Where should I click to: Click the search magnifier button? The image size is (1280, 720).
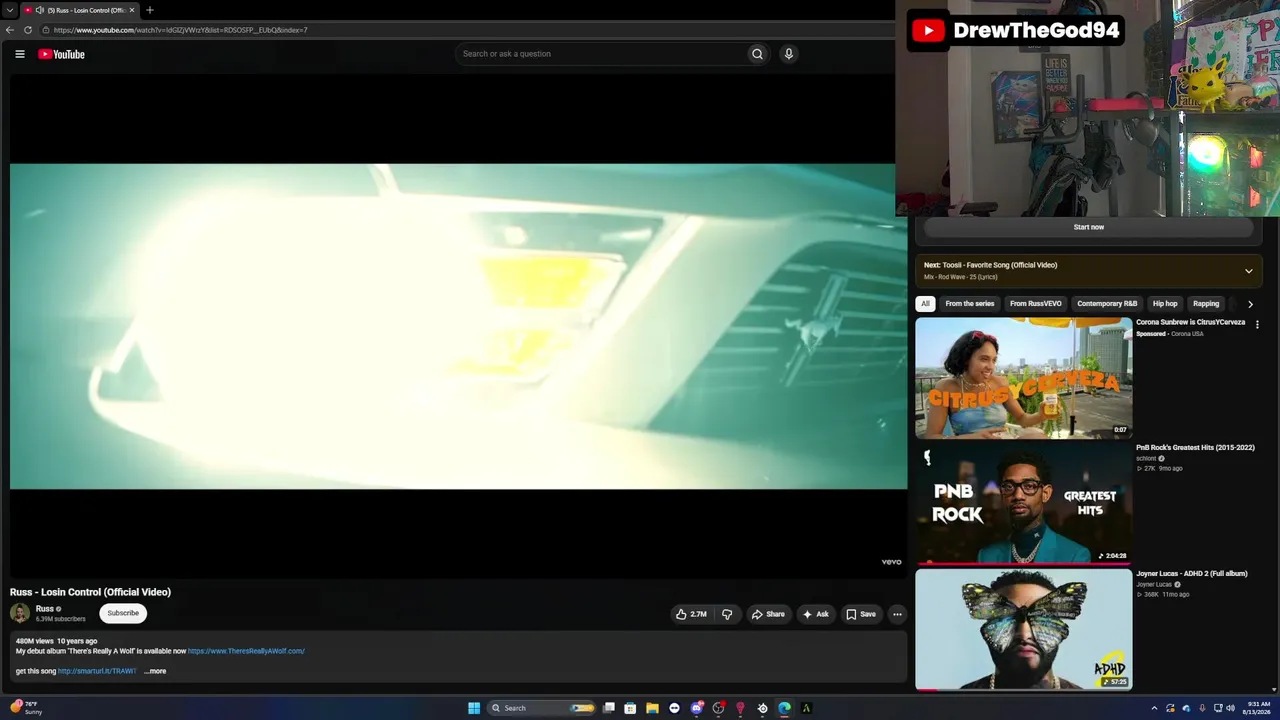(757, 54)
